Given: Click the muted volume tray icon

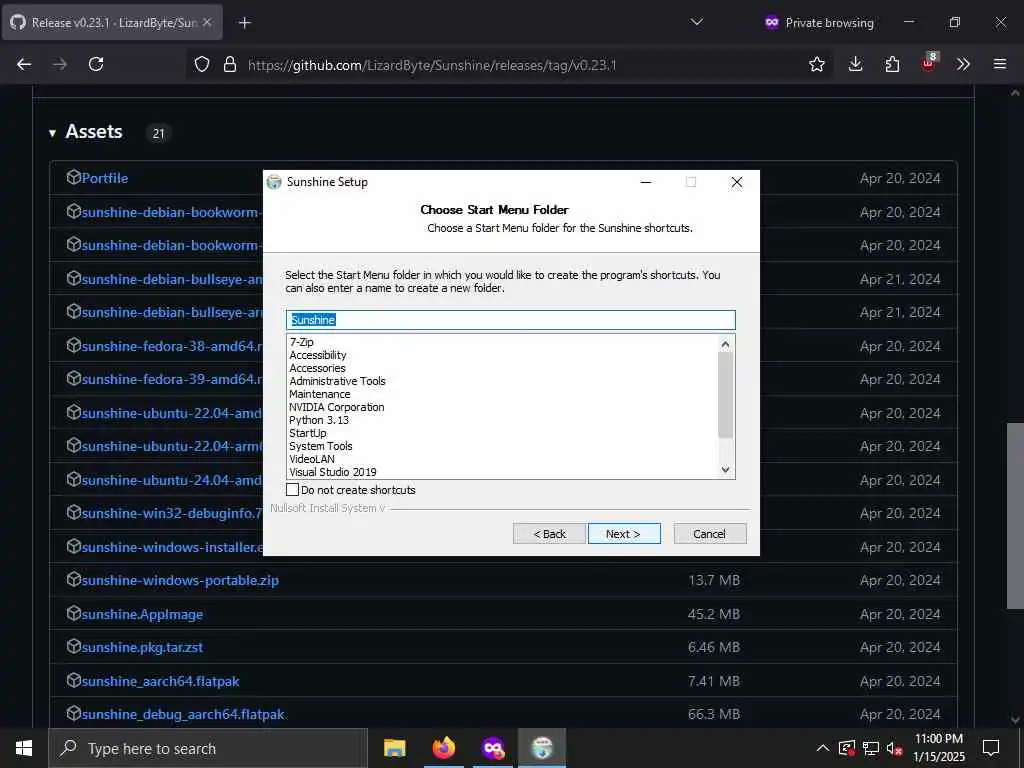Looking at the screenshot, I should pos(894,748).
